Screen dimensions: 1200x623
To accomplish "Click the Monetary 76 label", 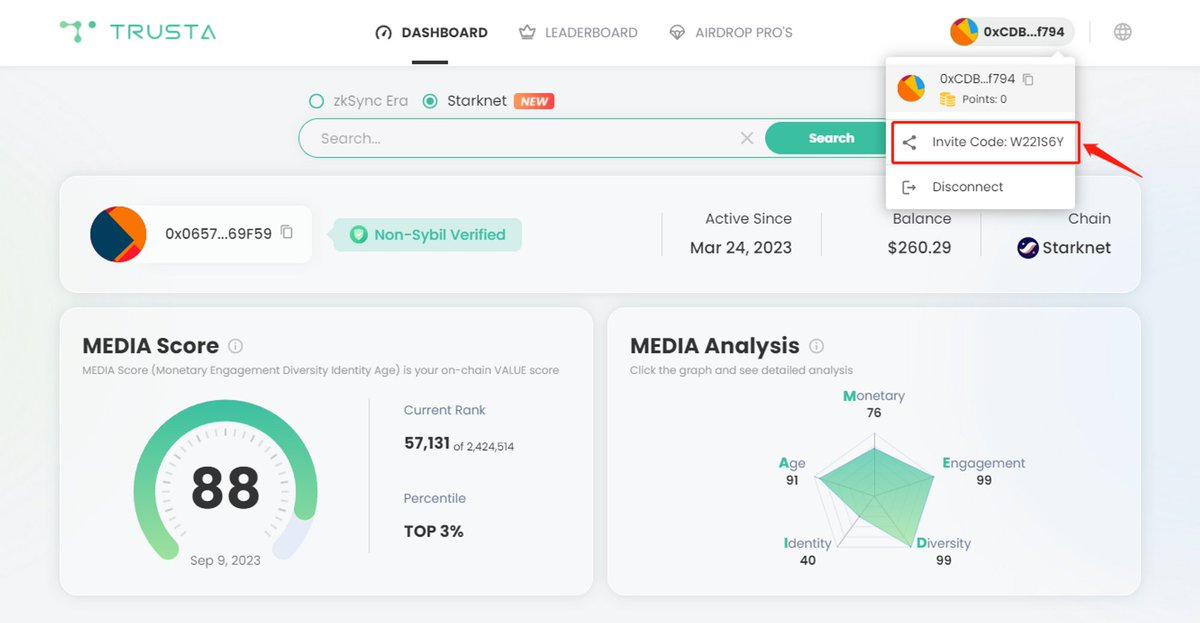I will (874, 404).
